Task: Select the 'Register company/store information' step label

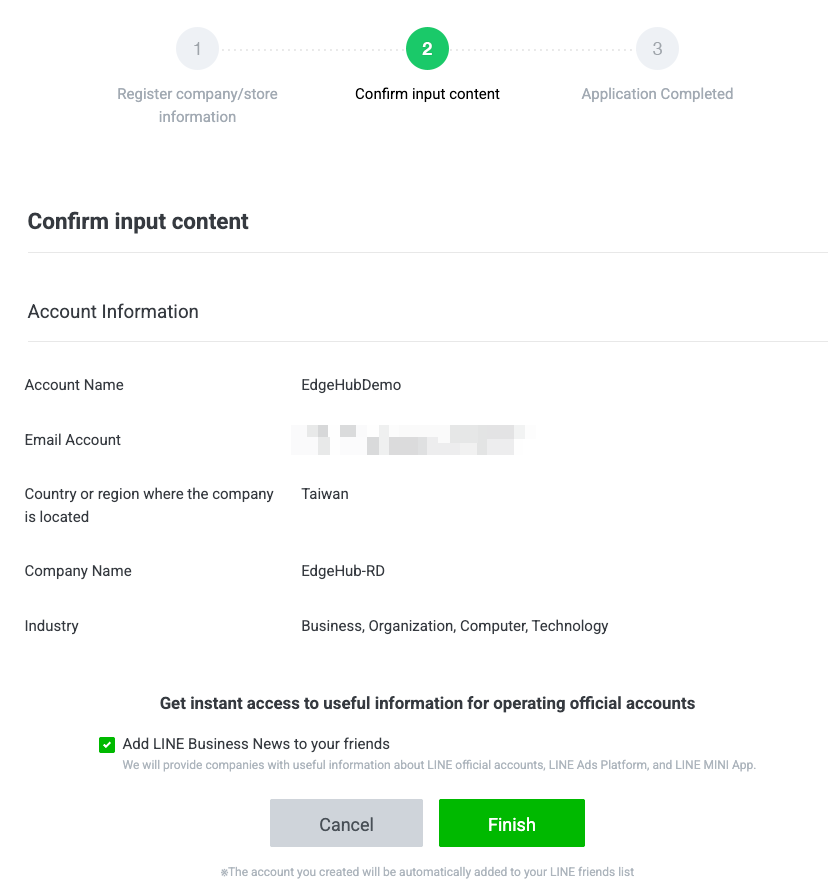Action: (x=197, y=105)
